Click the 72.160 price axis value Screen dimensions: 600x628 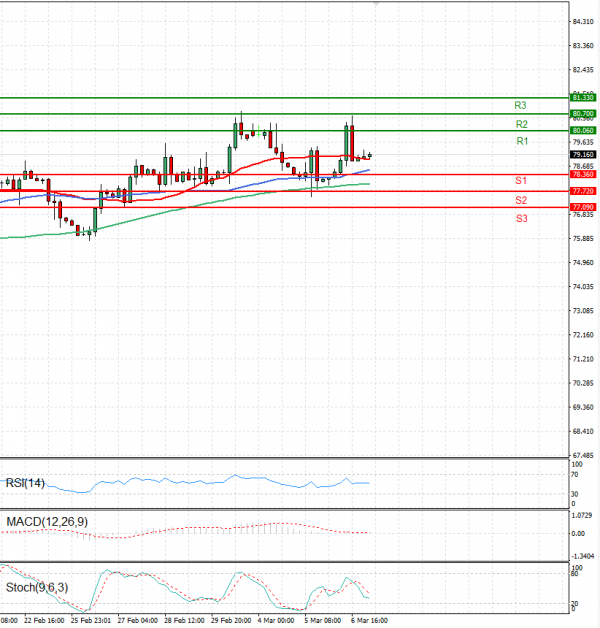[583, 335]
